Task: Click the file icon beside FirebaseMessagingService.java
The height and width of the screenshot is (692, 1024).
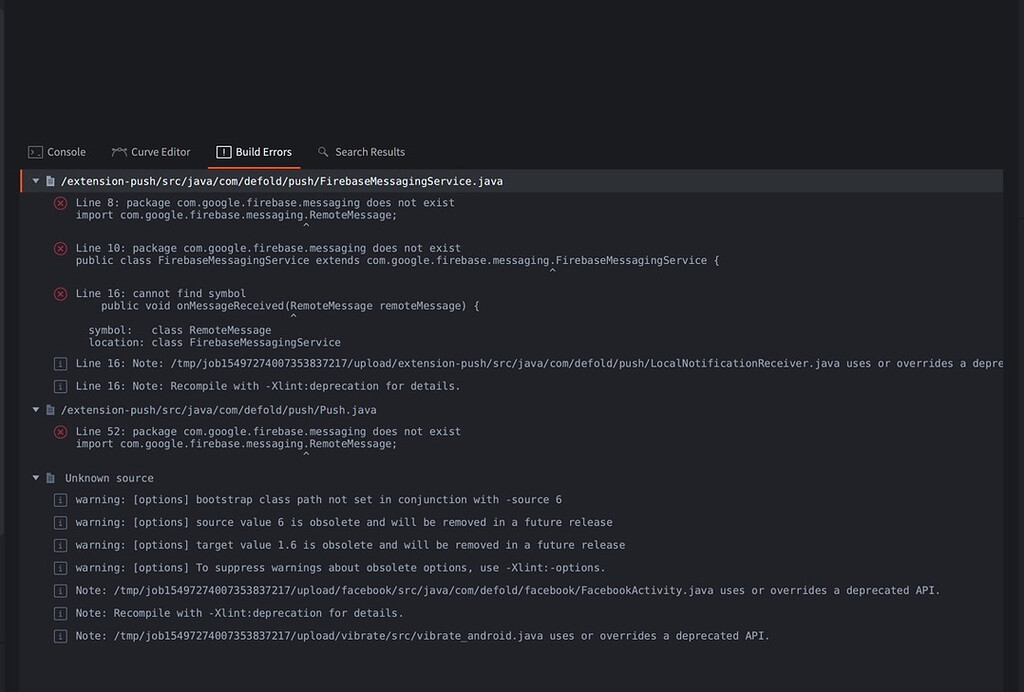Action: [52, 181]
